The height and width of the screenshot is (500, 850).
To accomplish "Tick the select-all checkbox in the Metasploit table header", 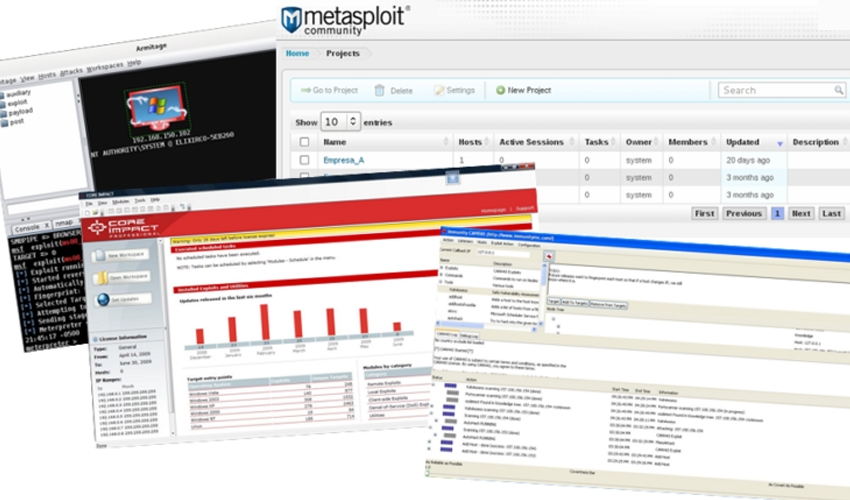I will pos(304,142).
